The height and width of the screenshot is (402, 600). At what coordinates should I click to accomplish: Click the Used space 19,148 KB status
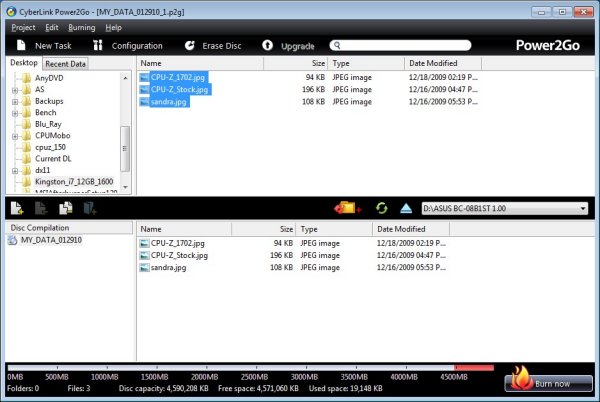(x=346, y=389)
